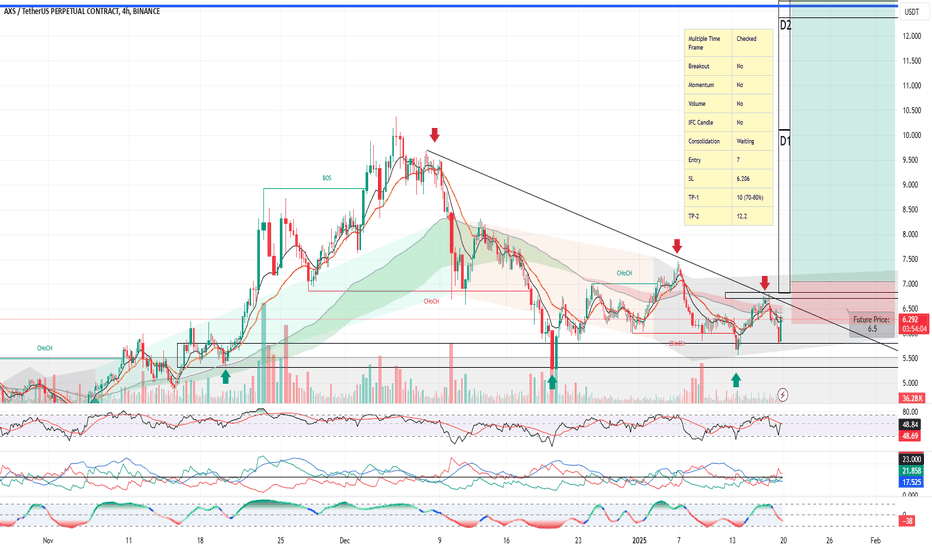Click the red CHoCH label below December candles
Viewport: 932px width, 550px height.
(431, 301)
